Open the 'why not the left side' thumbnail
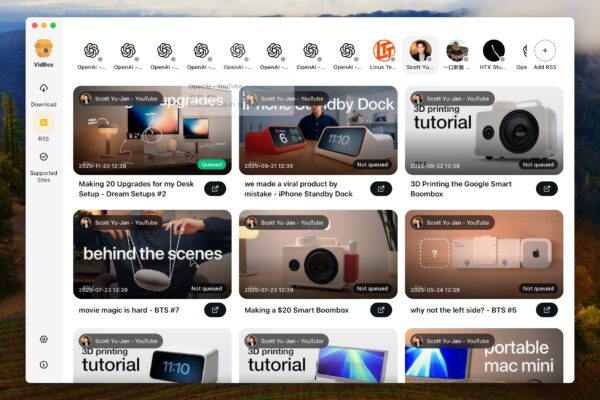The height and width of the screenshot is (400, 600). (x=483, y=254)
